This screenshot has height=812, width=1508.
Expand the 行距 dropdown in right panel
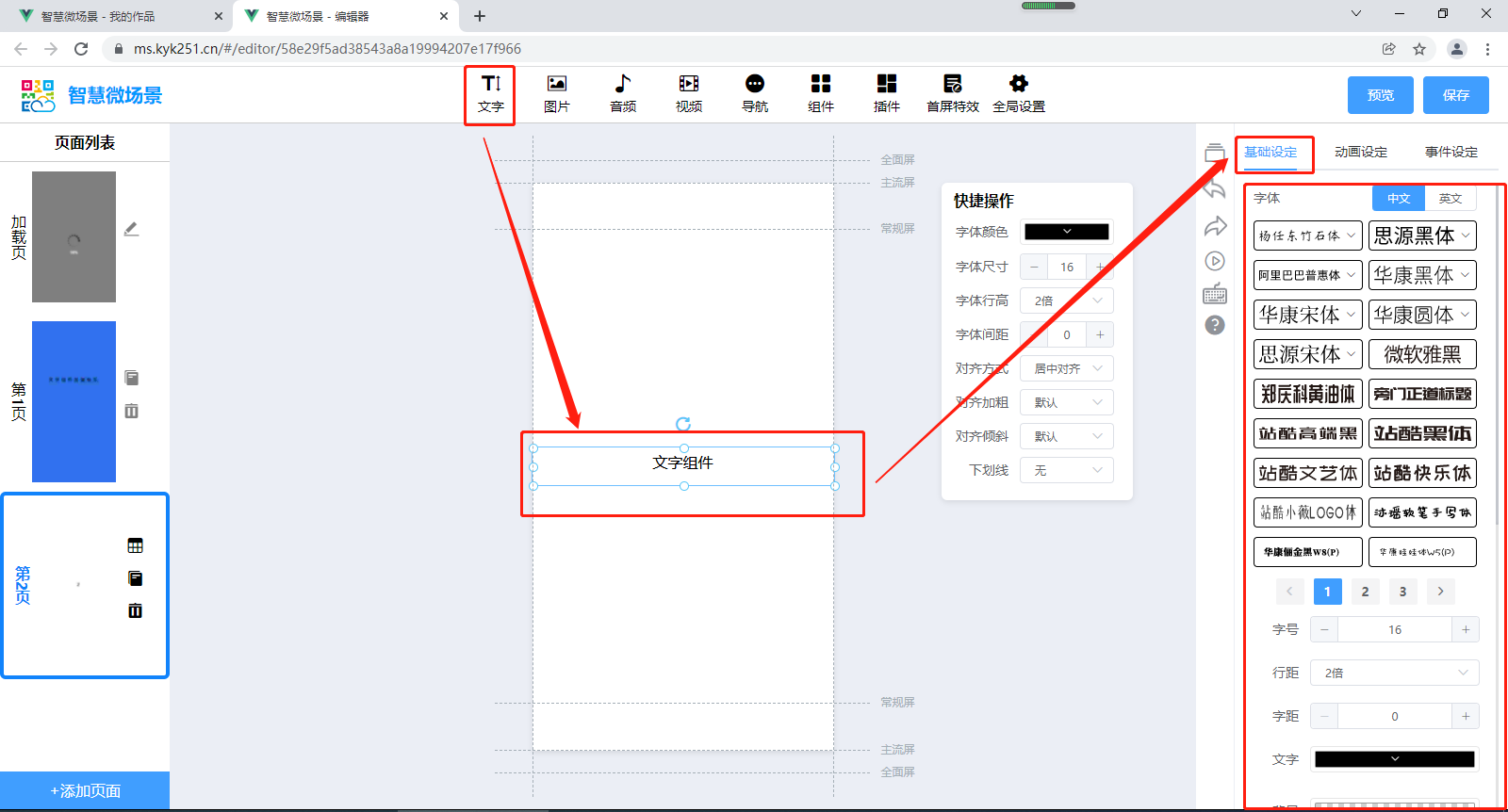pyautogui.click(x=1393, y=673)
